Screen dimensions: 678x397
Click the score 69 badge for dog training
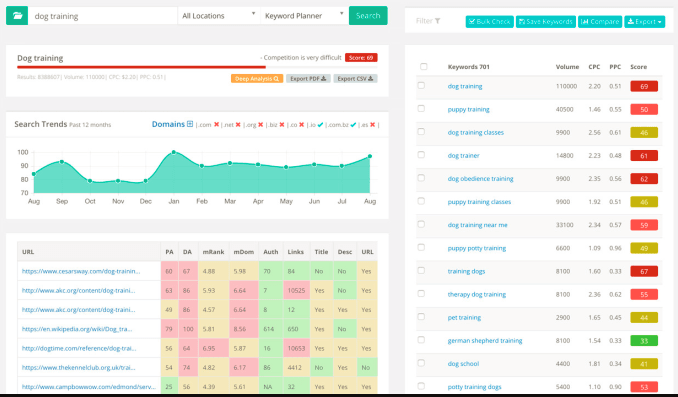point(644,86)
